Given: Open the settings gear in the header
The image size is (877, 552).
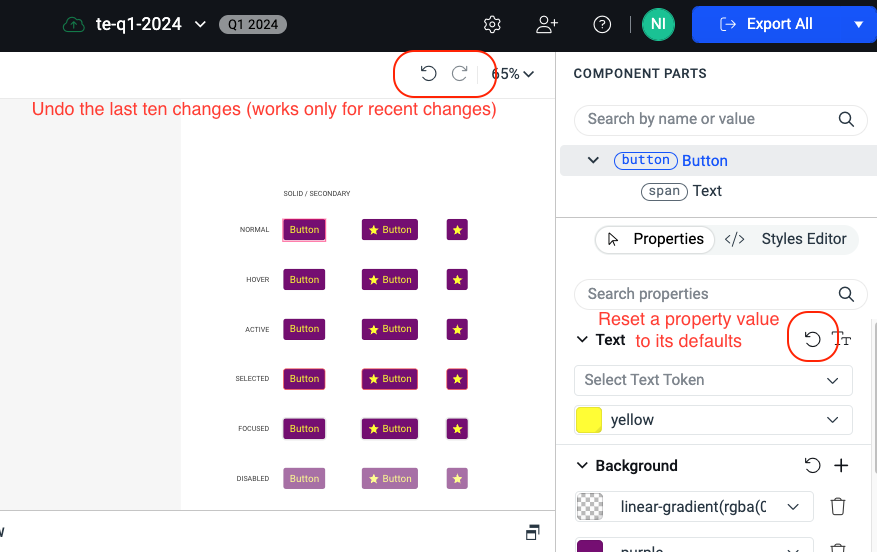Looking at the screenshot, I should tap(491, 24).
